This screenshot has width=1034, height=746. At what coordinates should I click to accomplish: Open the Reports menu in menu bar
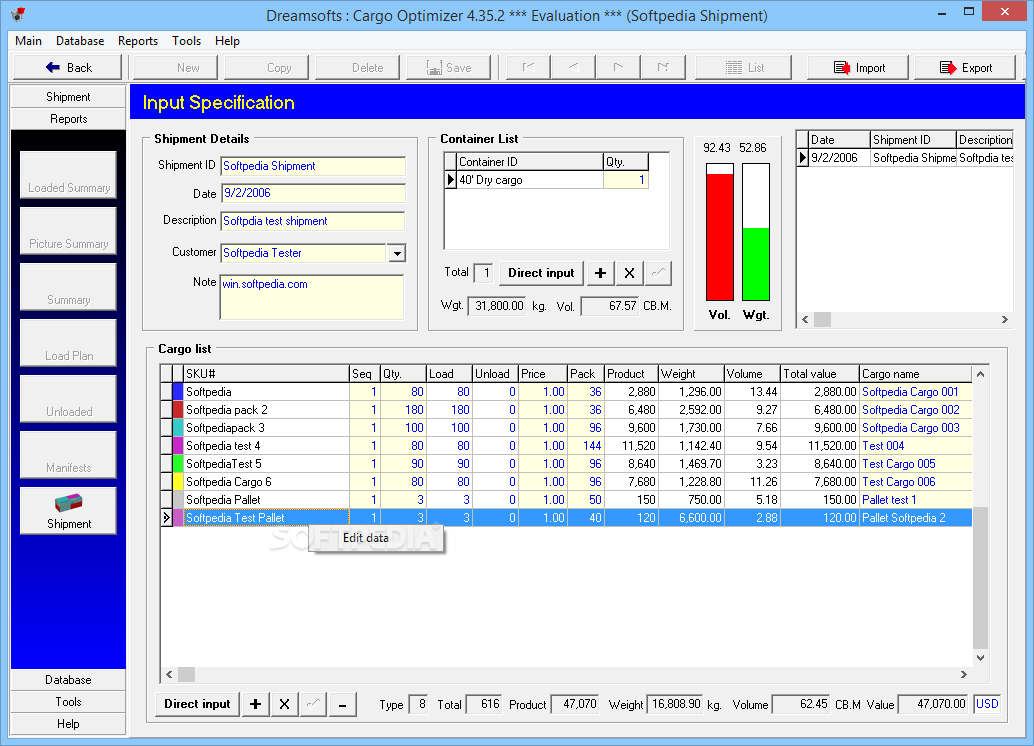coord(138,41)
